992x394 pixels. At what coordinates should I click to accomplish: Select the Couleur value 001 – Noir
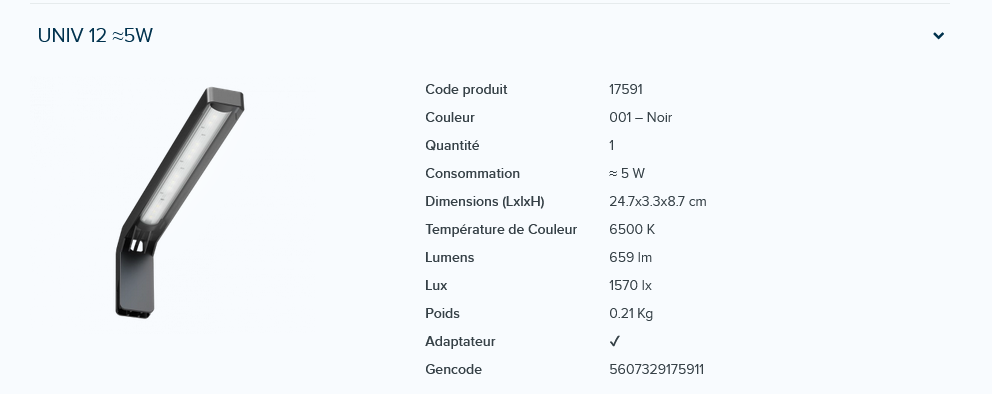click(640, 118)
